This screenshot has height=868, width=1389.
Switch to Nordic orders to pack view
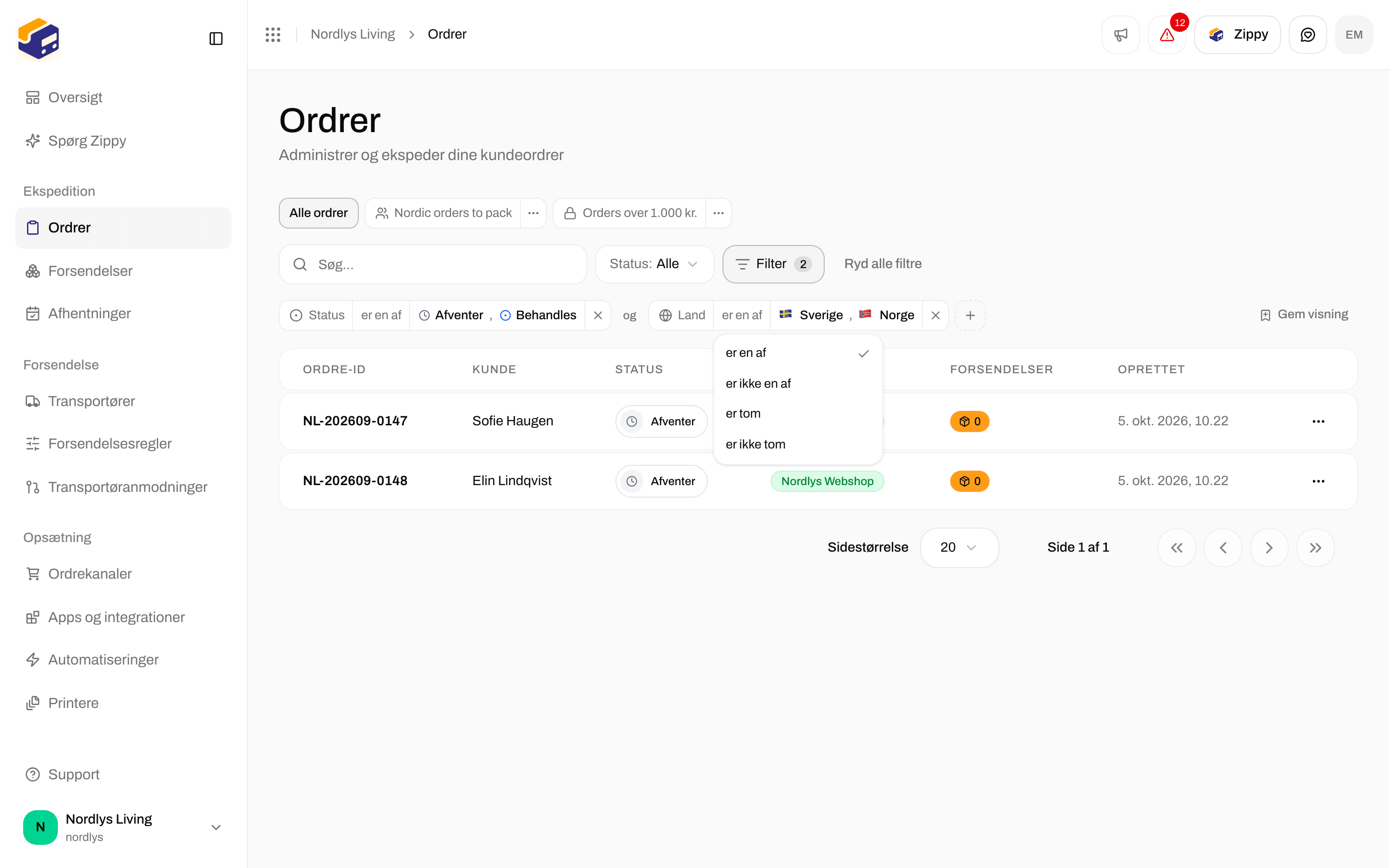tap(443, 213)
